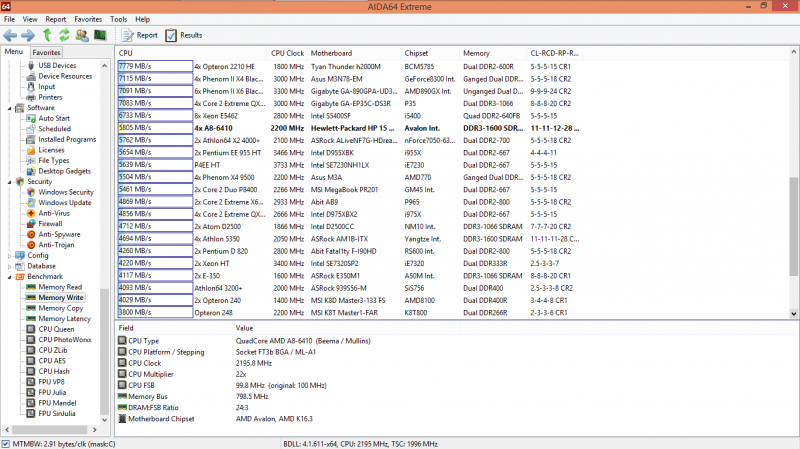This screenshot has width=800, height=449.
Task: Open the View menu
Action: 30,19
